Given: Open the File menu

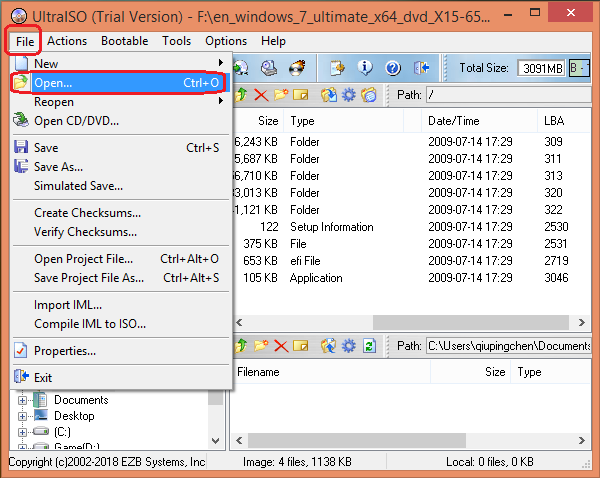Looking at the screenshot, I should 25,41.
